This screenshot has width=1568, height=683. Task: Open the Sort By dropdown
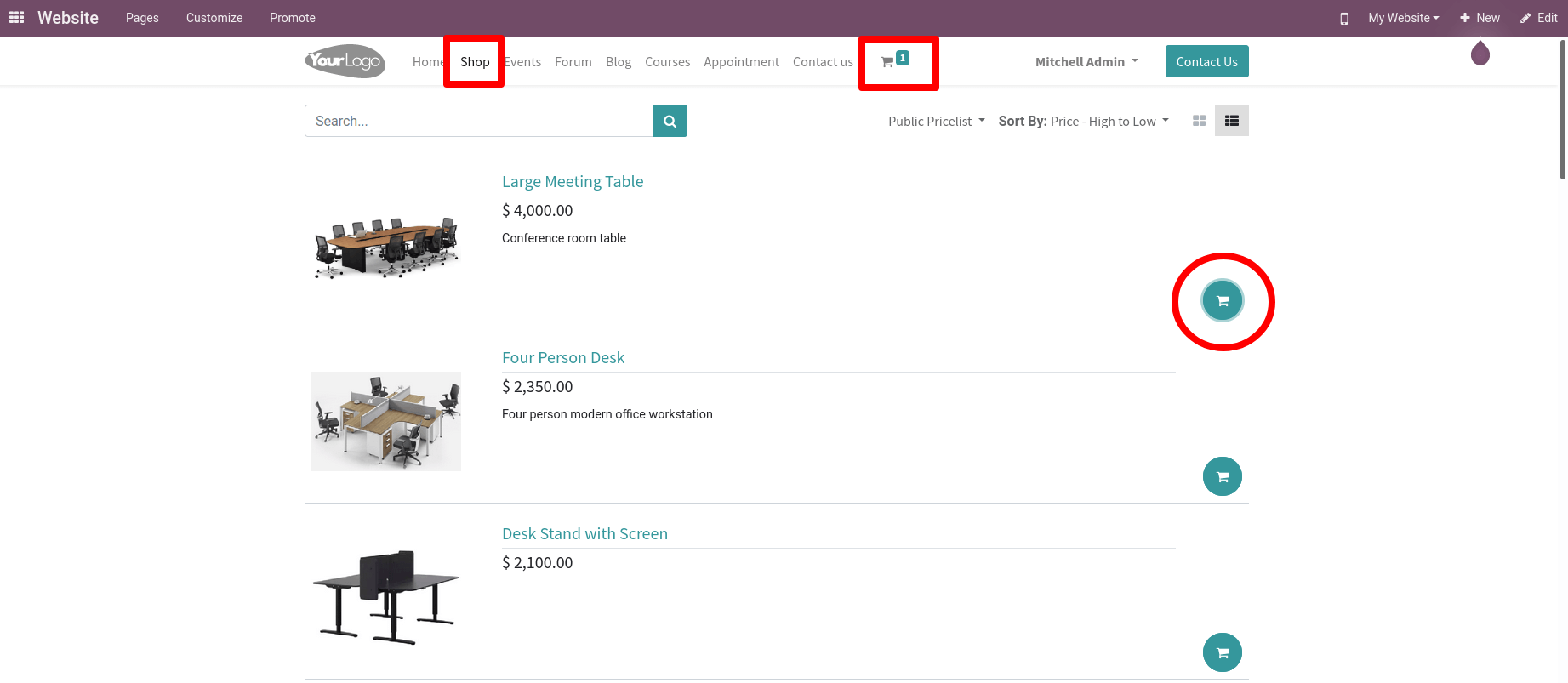1084,122
